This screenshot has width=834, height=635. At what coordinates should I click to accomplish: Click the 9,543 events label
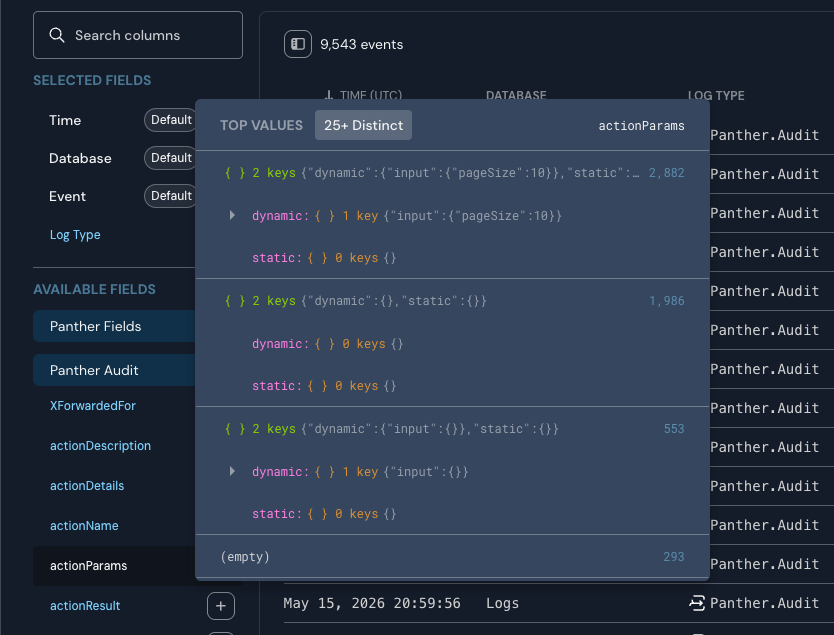[x=361, y=44]
